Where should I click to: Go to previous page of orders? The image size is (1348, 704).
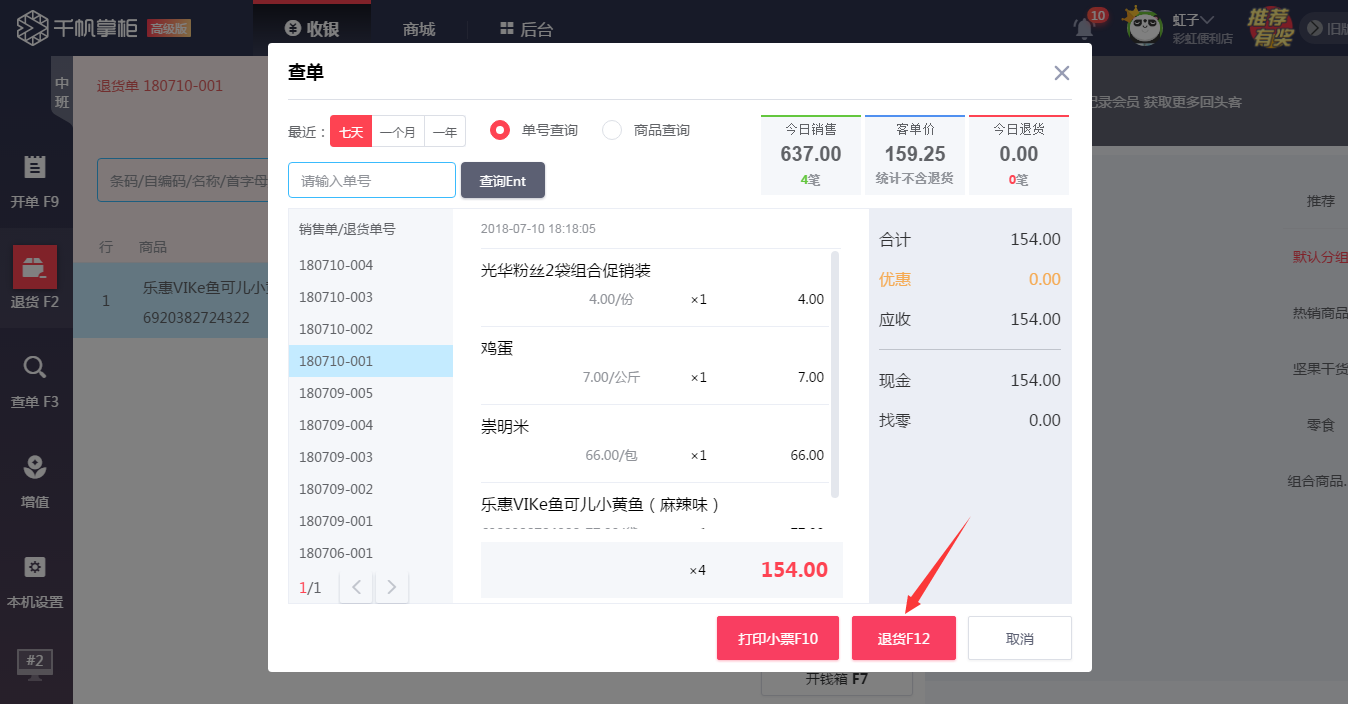coord(356,587)
